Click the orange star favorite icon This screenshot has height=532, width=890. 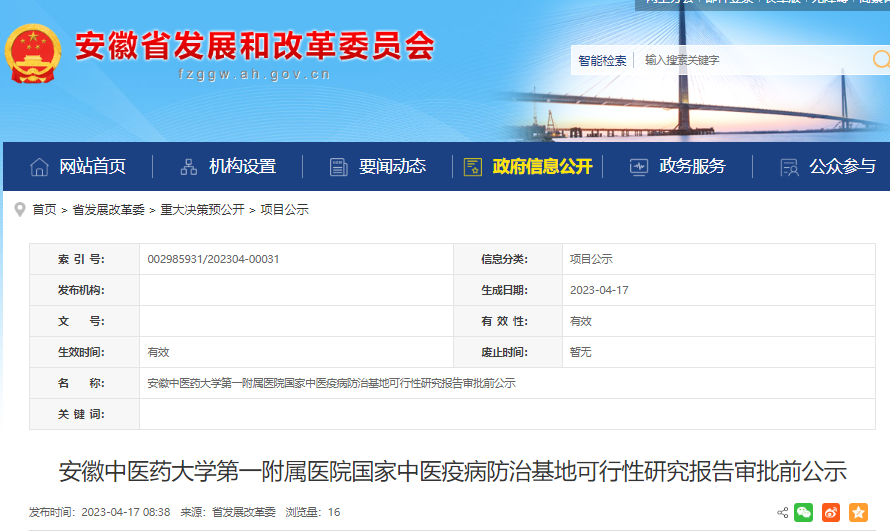pyautogui.click(x=858, y=512)
